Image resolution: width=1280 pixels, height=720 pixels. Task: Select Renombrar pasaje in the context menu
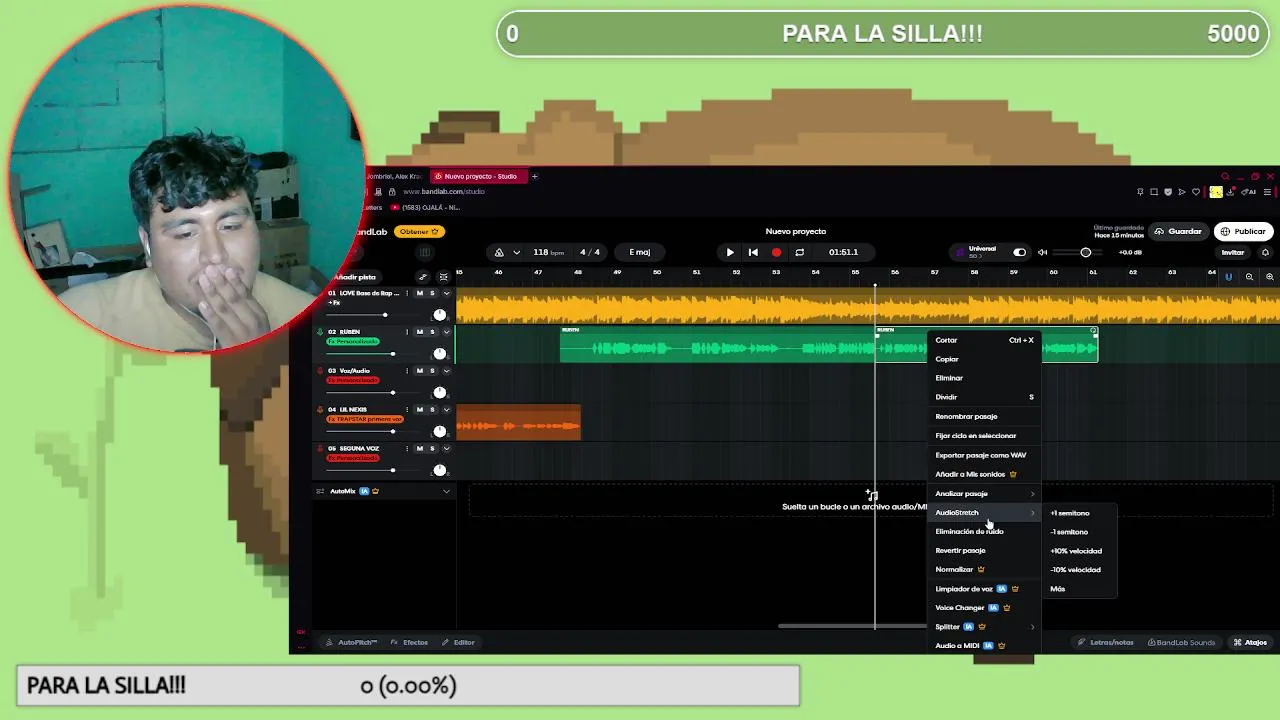(984, 416)
